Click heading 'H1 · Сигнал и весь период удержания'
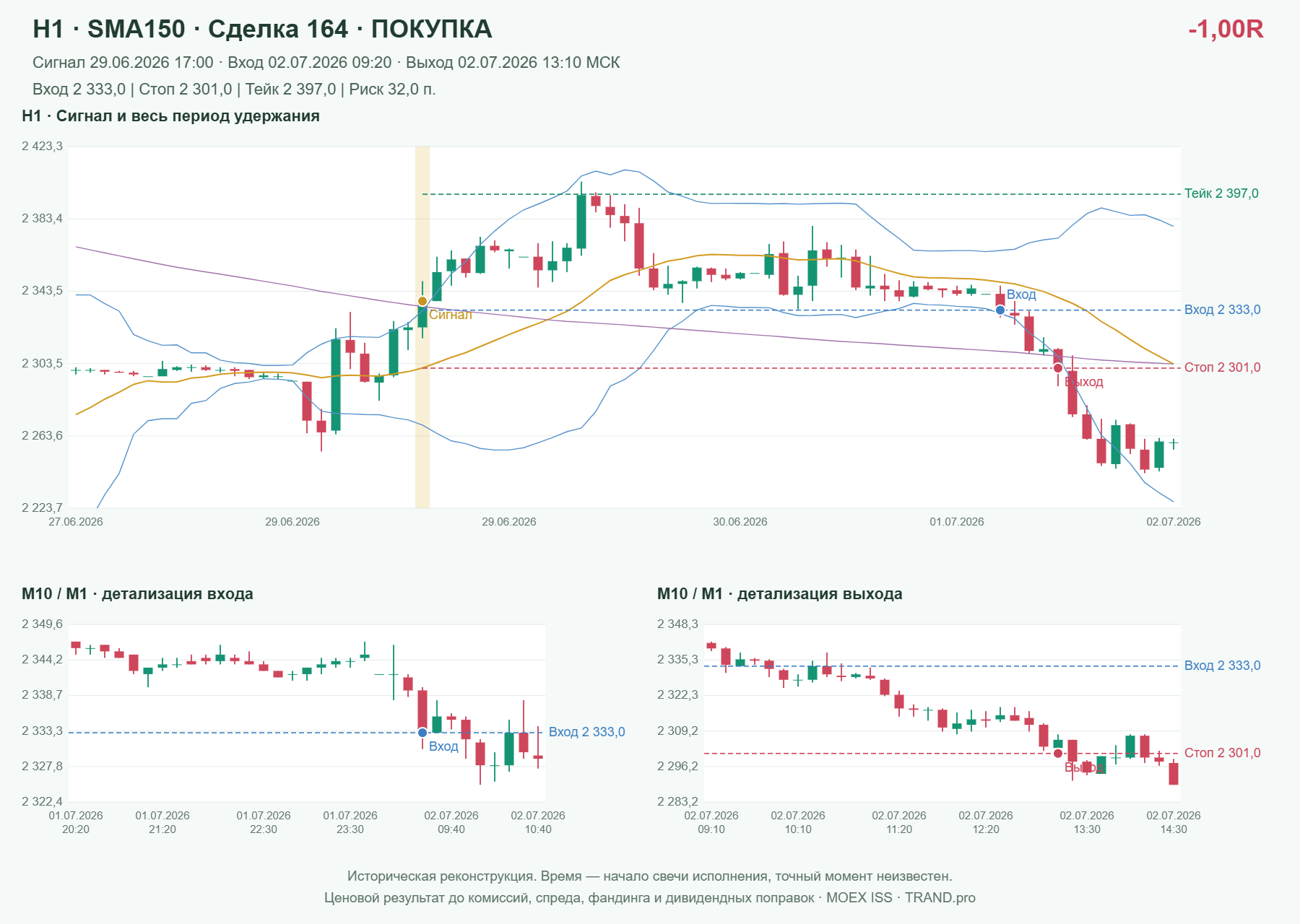 (x=170, y=116)
